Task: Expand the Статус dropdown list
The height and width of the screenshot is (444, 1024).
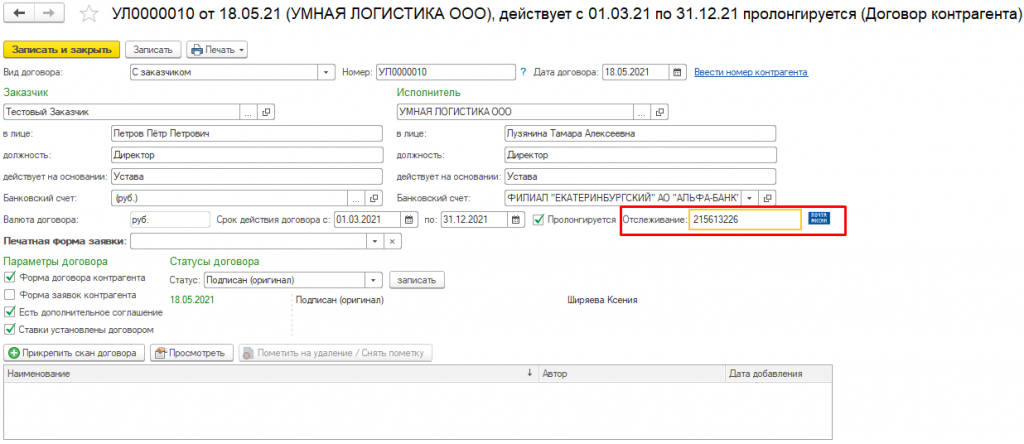Action: pos(373,279)
